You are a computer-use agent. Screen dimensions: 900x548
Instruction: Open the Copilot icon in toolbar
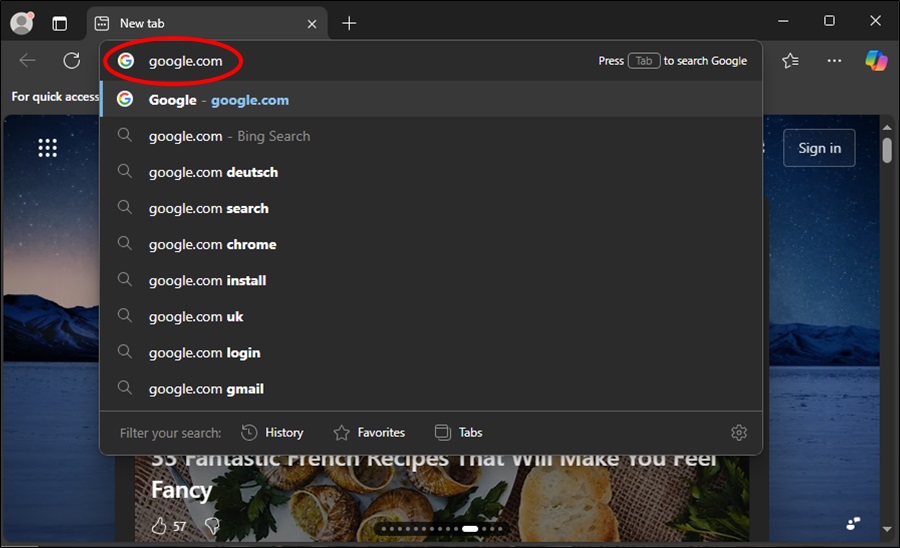[876, 61]
